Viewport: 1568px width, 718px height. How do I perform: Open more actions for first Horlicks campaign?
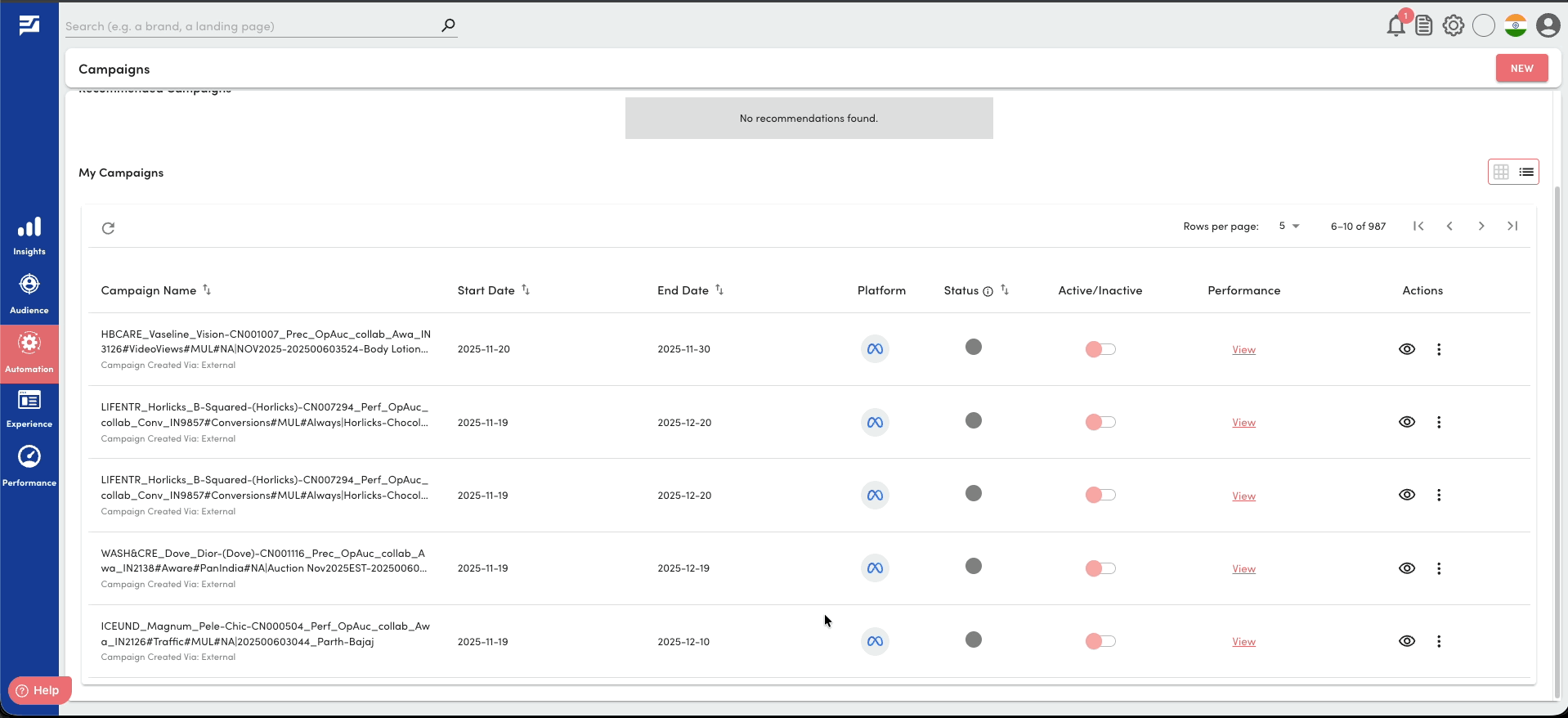pos(1439,422)
